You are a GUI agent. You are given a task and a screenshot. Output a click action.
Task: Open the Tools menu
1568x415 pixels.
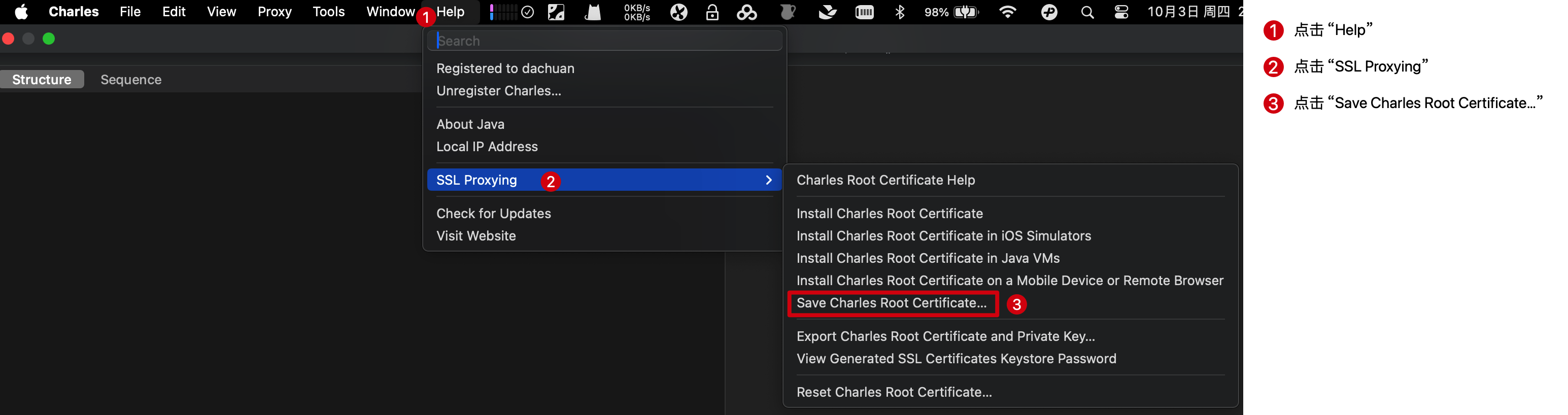329,12
